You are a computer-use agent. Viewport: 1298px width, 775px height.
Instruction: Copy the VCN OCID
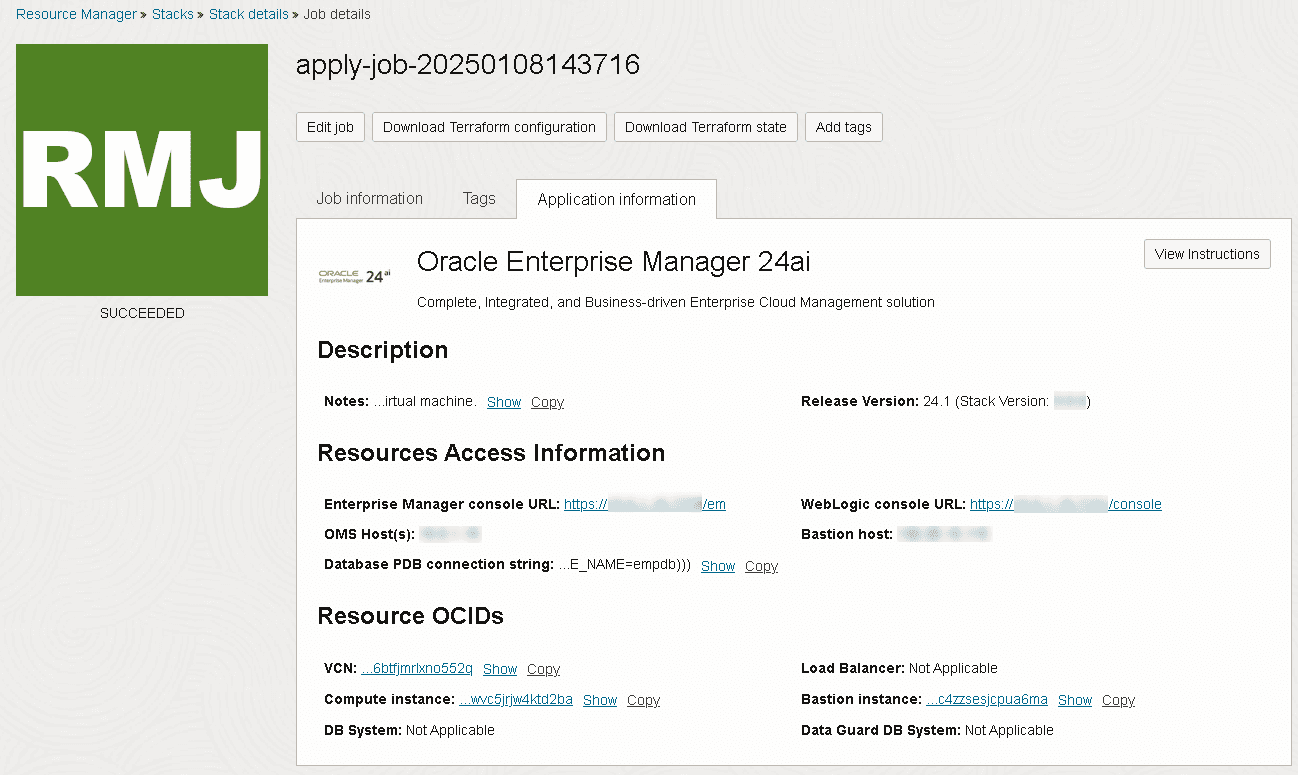tap(543, 669)
